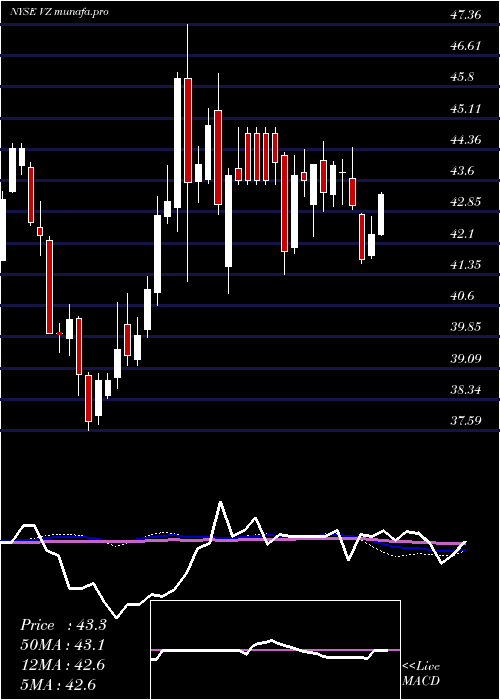
Task: Click the '5MA : 42.6' readout
Action: [58, 685]
